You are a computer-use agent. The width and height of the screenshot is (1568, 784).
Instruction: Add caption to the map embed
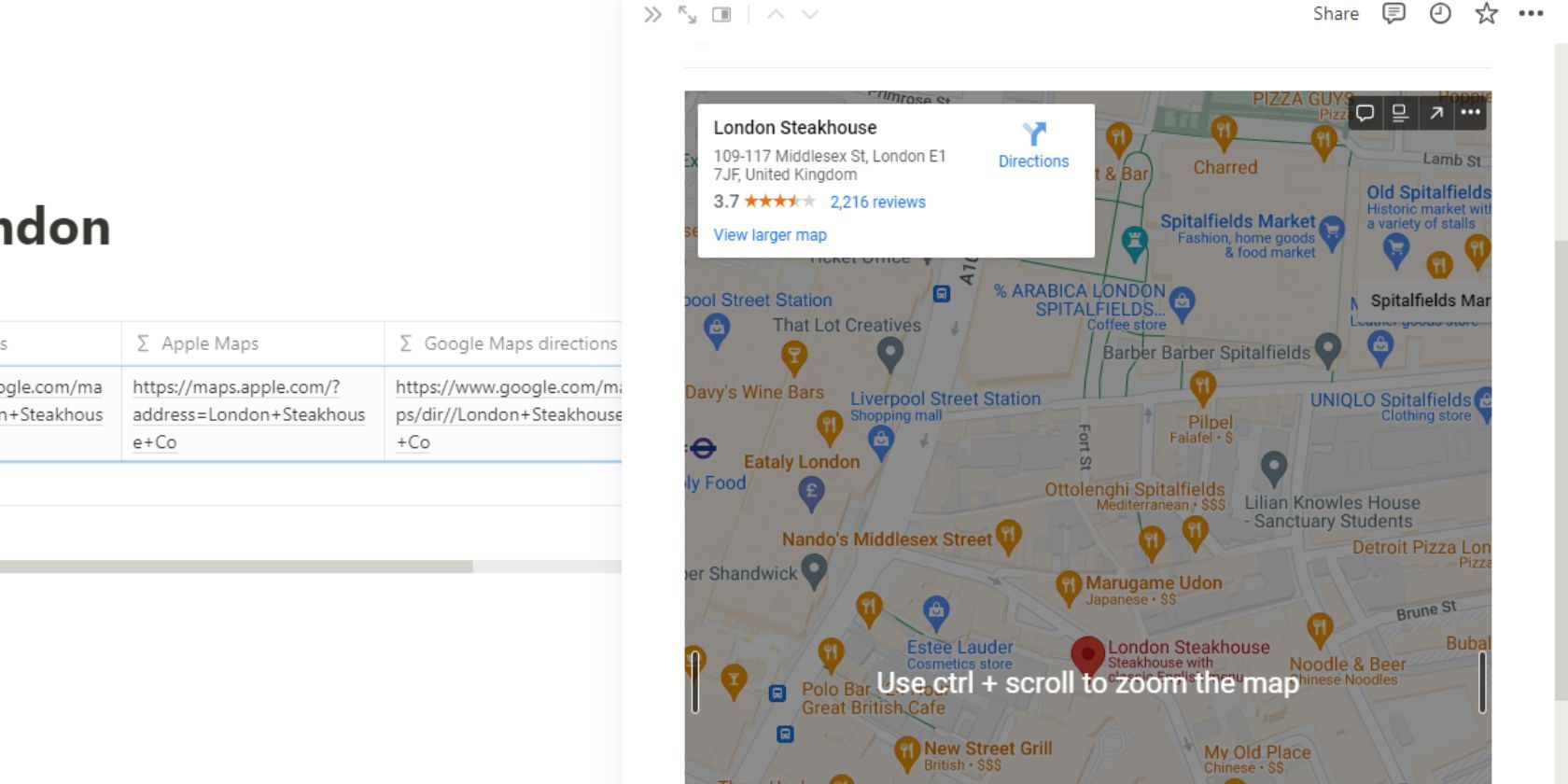click(x=1399, y=113)
